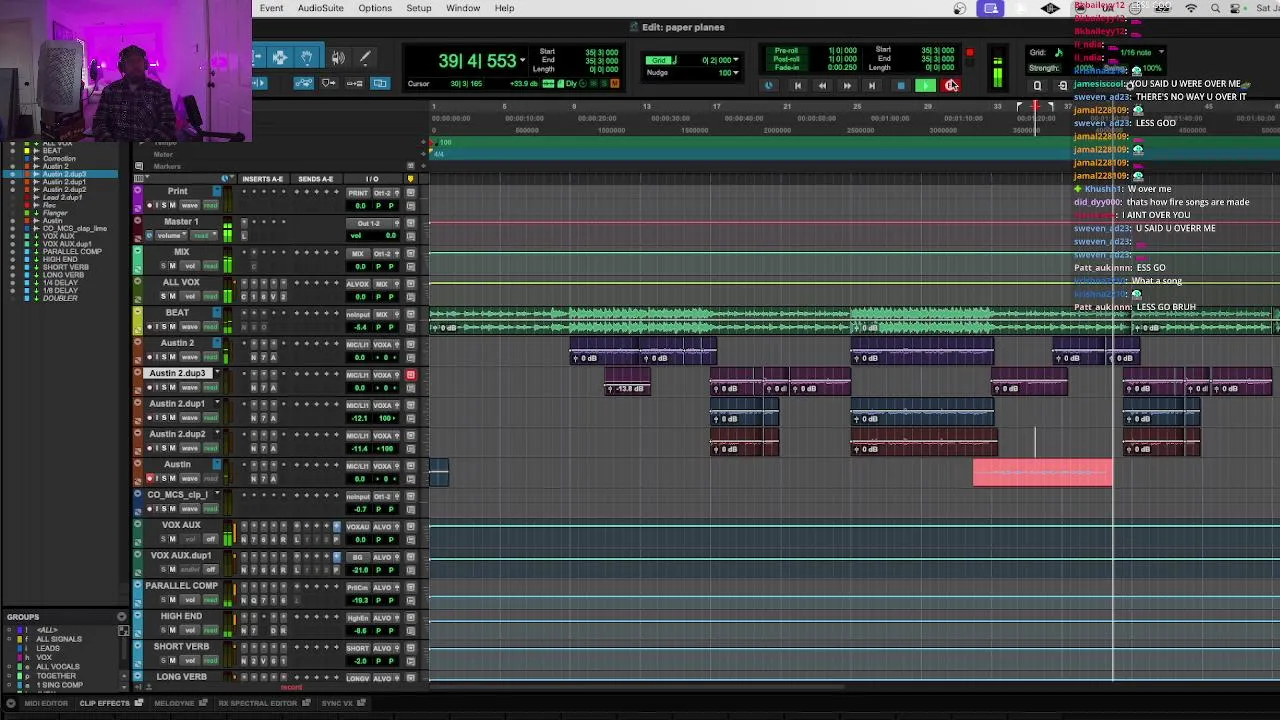
Task: Disable record-arm on the Austin track
Action: click(x=150, y=479)
